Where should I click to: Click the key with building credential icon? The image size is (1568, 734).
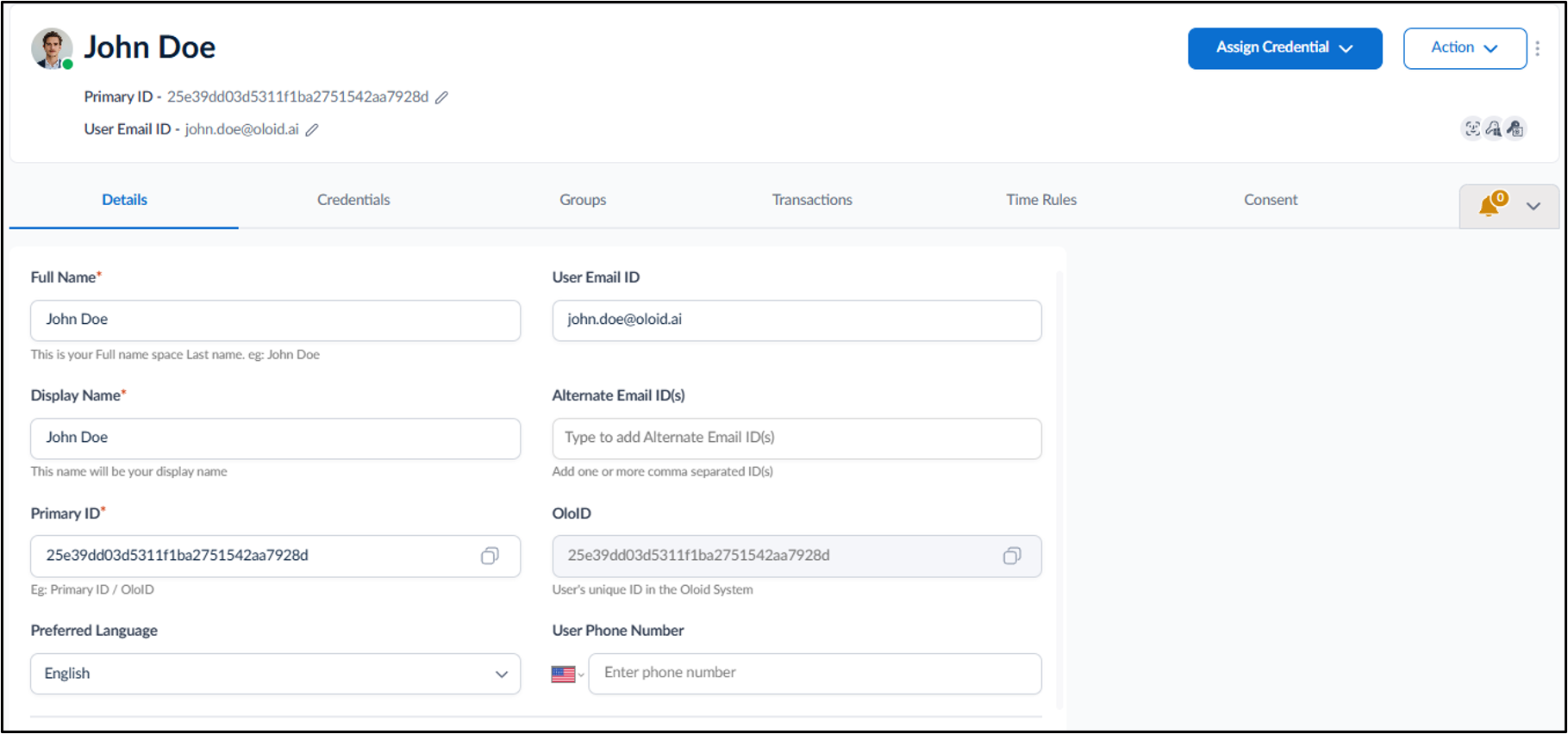1493,129
